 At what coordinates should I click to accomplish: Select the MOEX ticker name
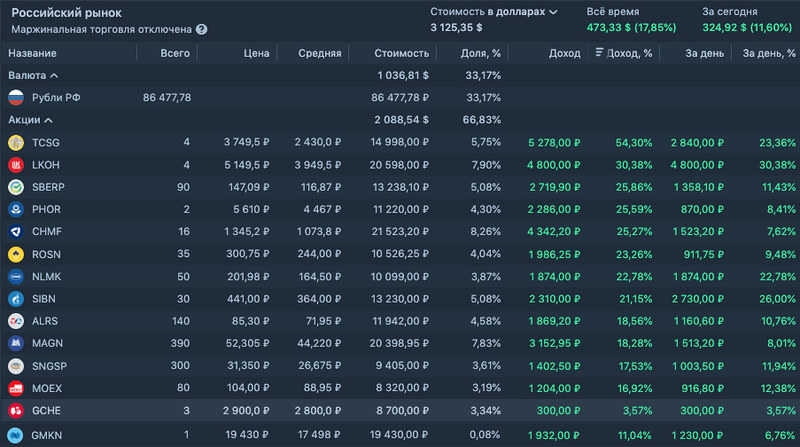(46, 388)
